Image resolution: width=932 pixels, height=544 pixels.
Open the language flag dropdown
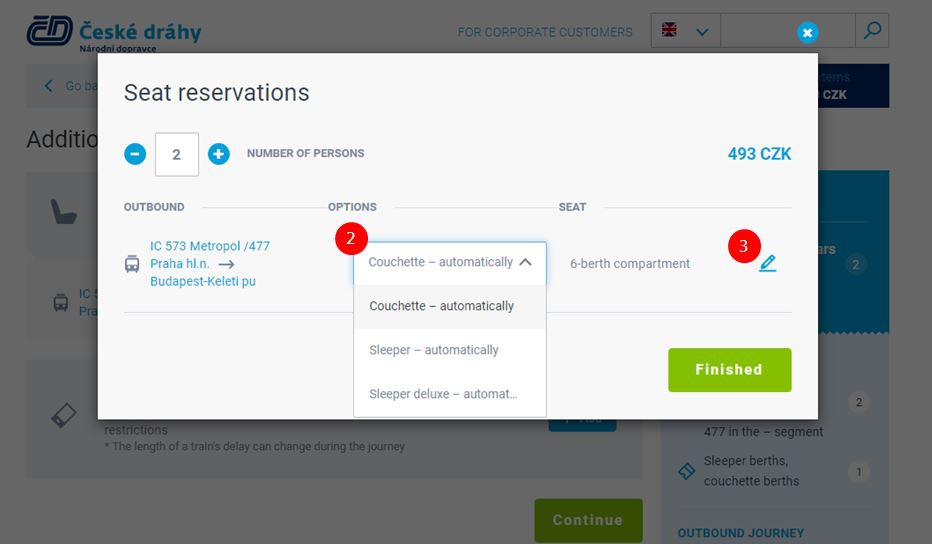(686, 30)
